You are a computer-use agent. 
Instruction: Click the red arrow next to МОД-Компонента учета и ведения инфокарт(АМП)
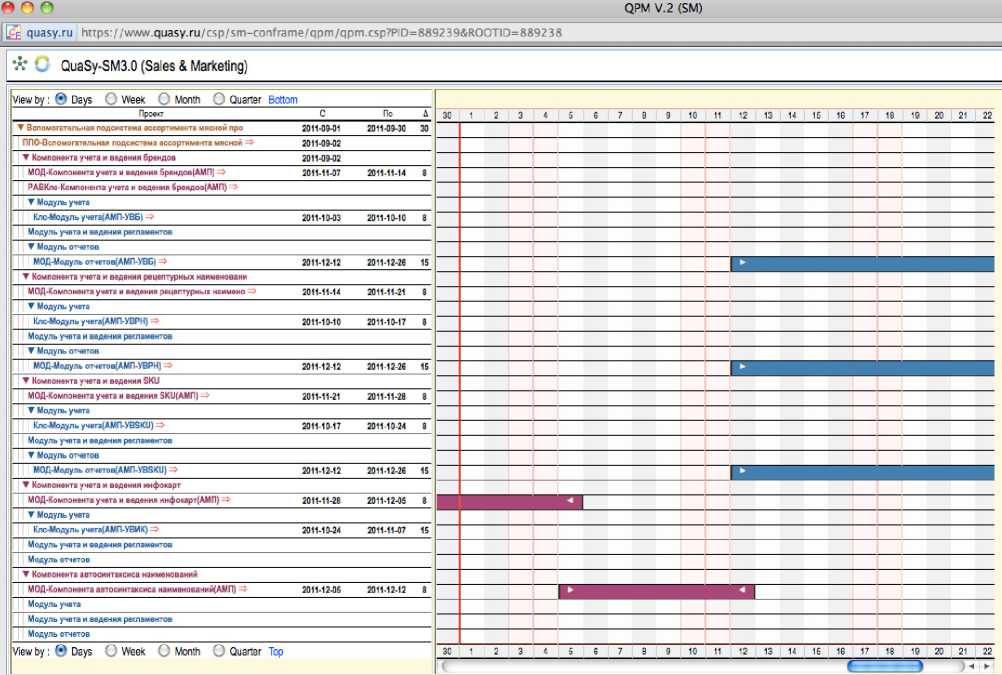pos(226,499)
